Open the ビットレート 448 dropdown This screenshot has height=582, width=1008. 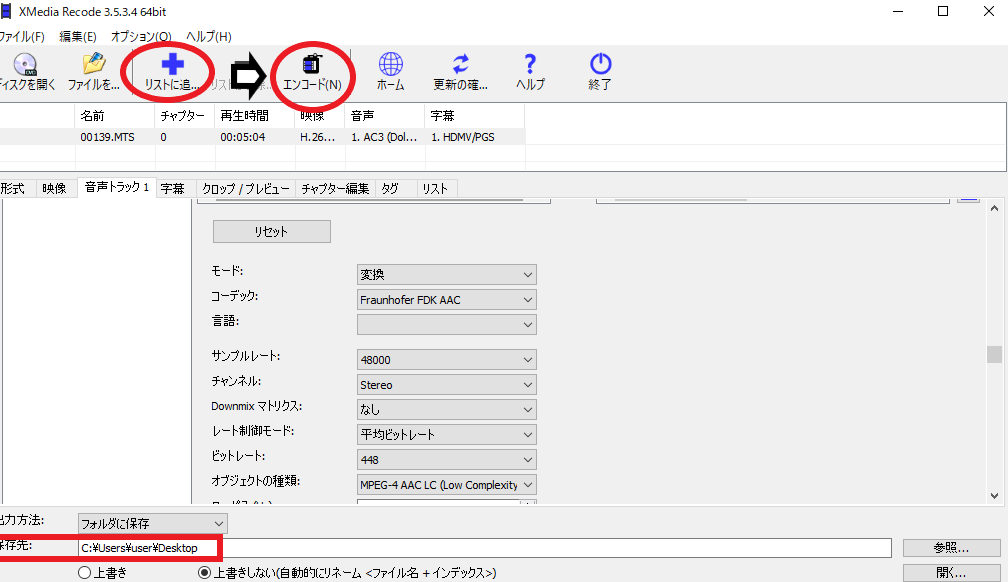click(446, 460)
